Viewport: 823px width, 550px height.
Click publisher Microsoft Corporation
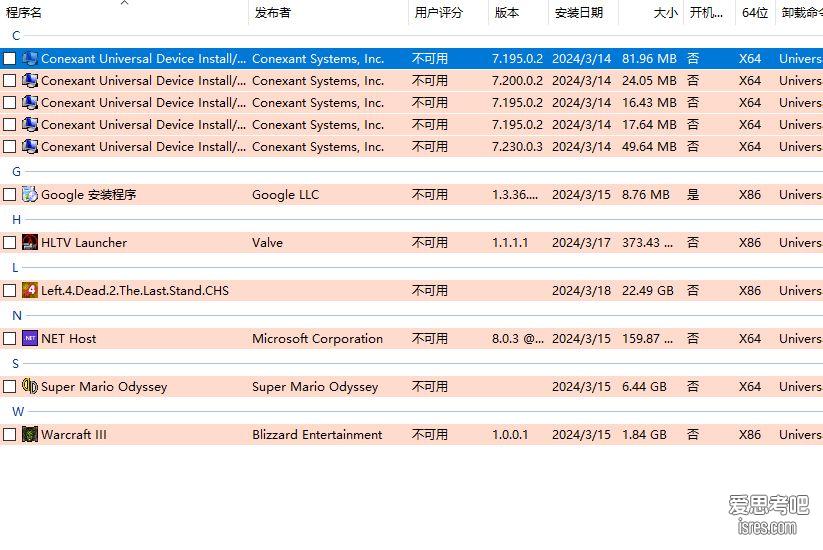coord(318,339)
